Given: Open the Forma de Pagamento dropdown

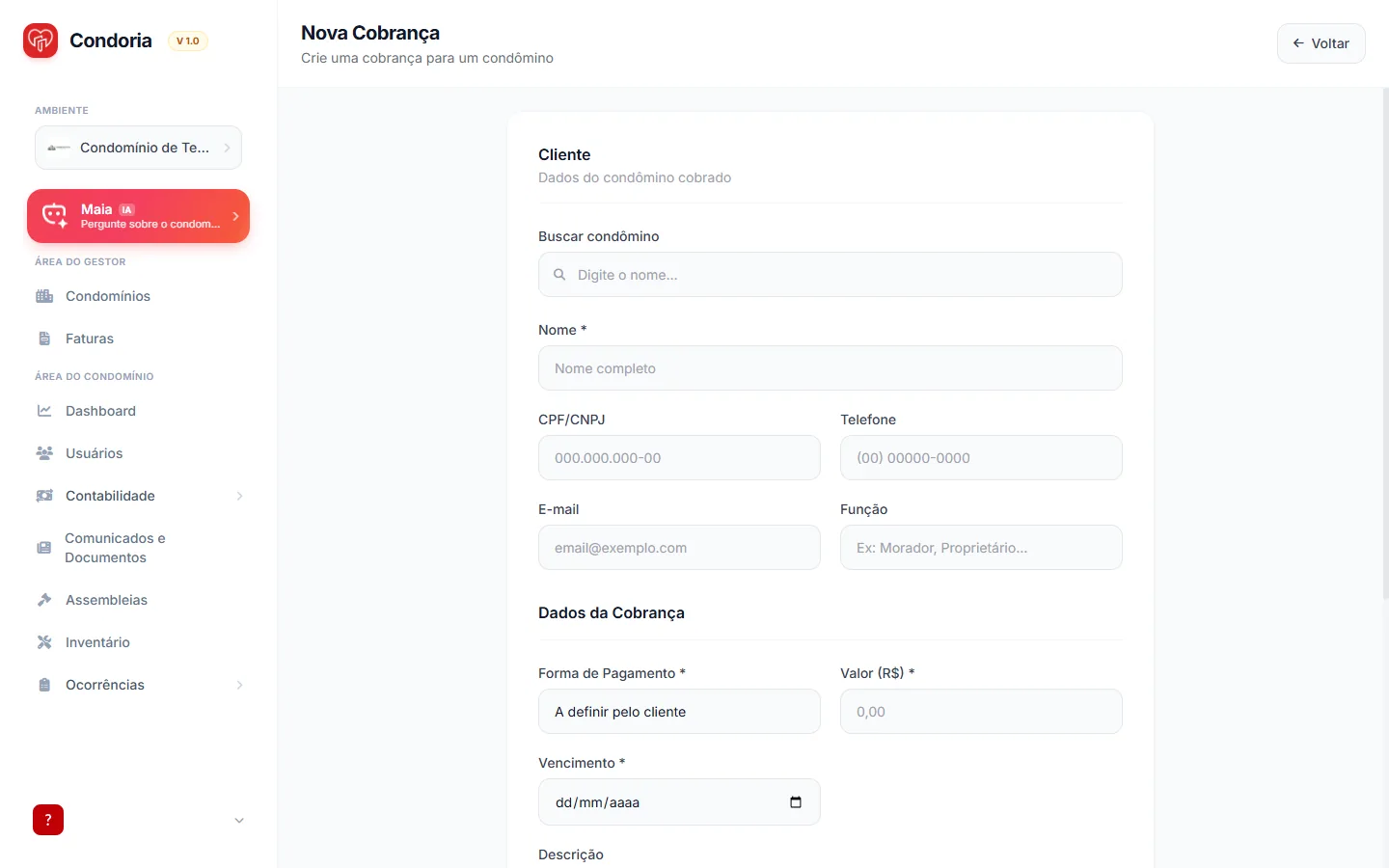Looking at the screenshot, I should click(679, 712).
